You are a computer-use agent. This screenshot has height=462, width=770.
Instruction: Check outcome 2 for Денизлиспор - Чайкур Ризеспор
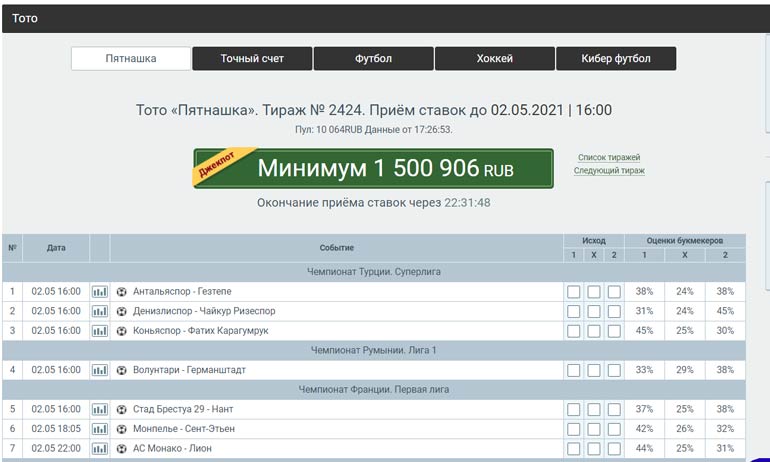[614, 312]
